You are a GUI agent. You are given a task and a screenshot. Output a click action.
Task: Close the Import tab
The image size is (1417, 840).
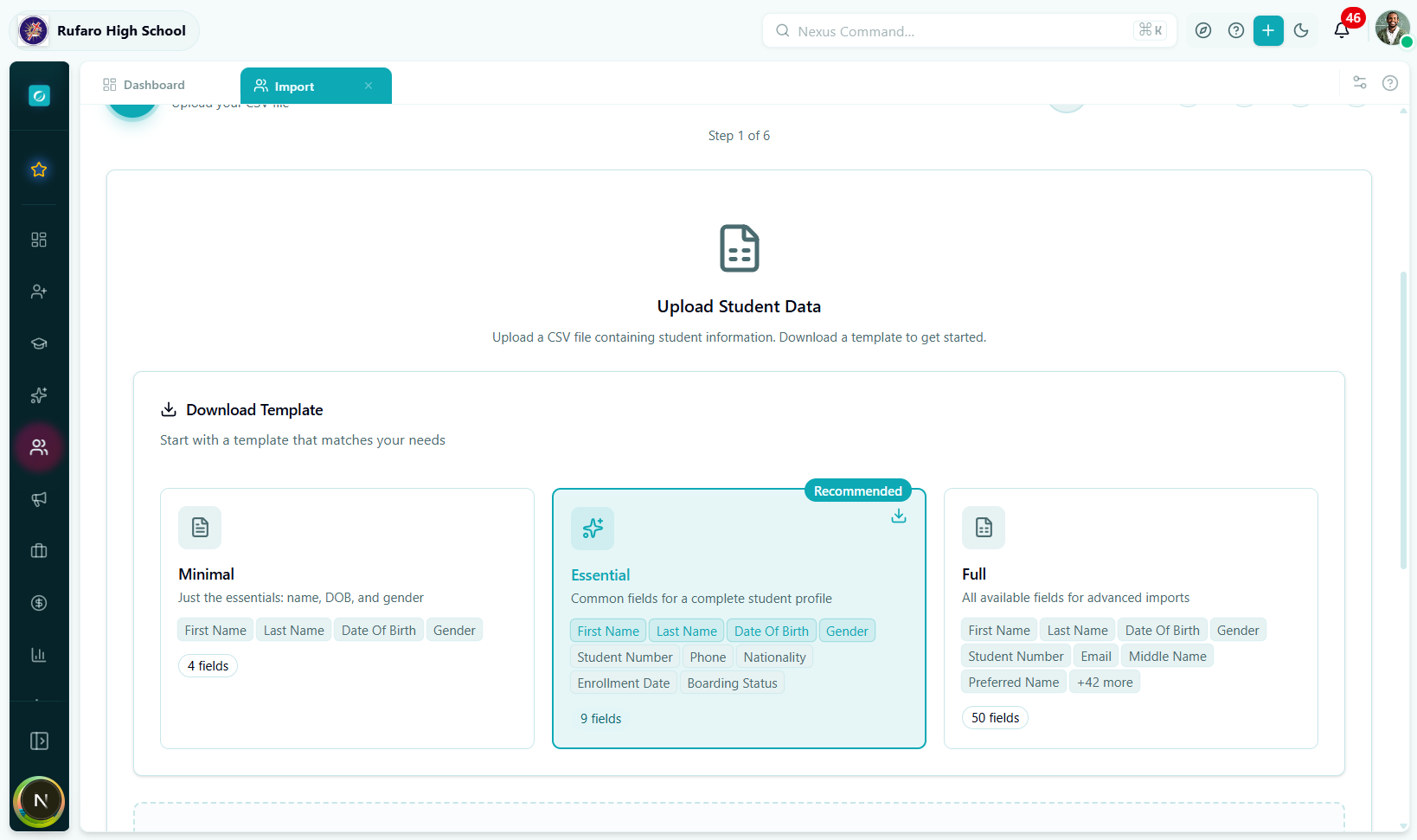369,86
